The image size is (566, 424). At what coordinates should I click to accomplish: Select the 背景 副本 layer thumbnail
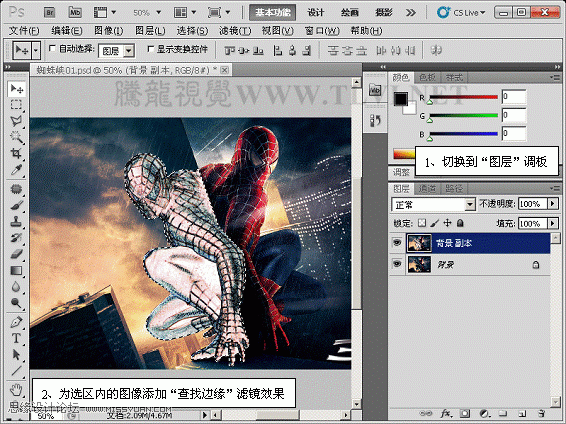coord(419,243)
